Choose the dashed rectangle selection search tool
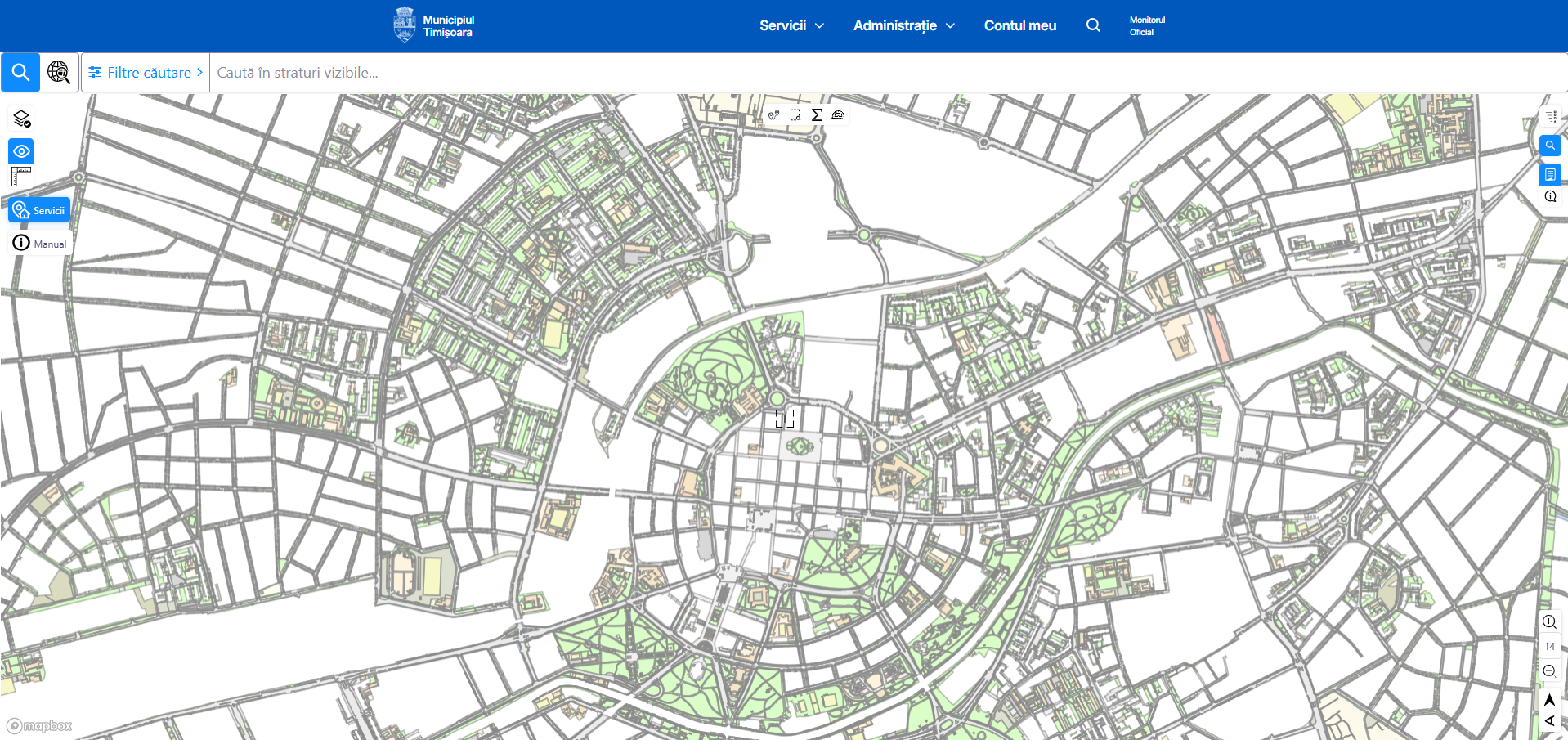This screenshot has height=740, width=1568. tap(795, 115)
